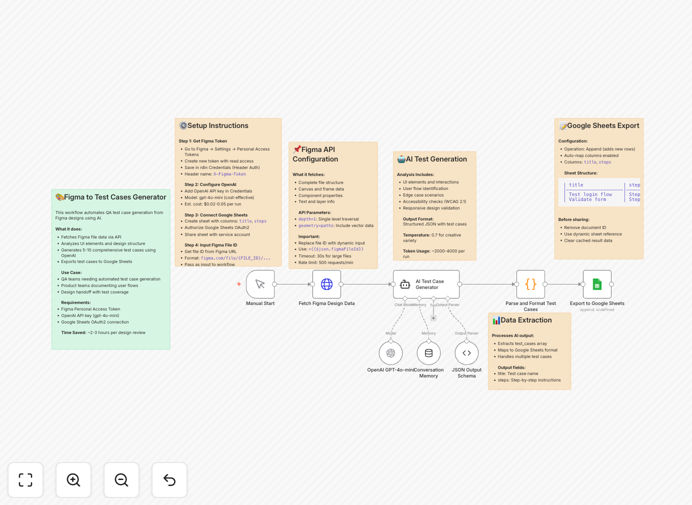Click 'API Parameters:' subheading
This screenshot has height=505, width=692.
tap(314, 212)
